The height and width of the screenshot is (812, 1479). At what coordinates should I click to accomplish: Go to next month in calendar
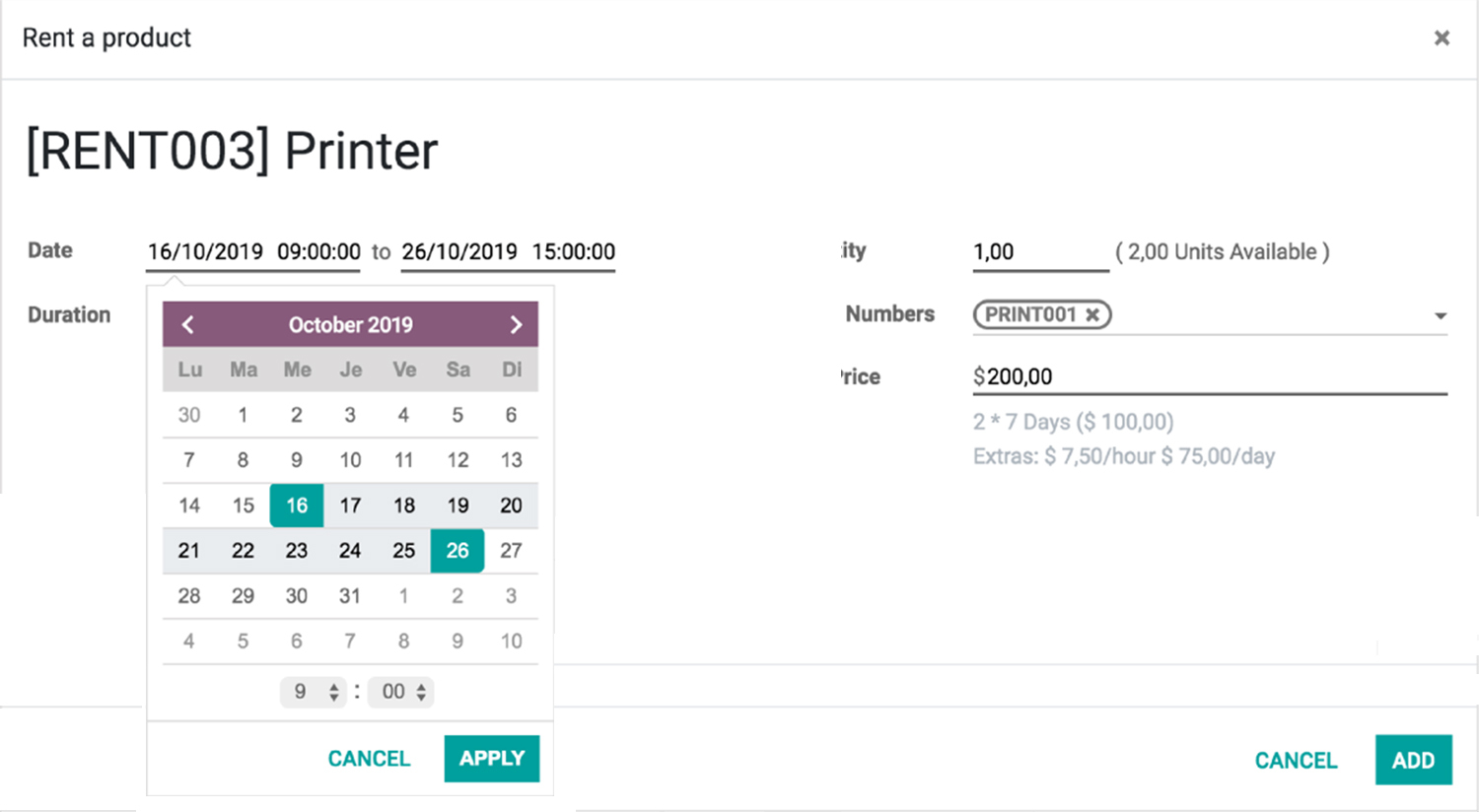(515, 324)
